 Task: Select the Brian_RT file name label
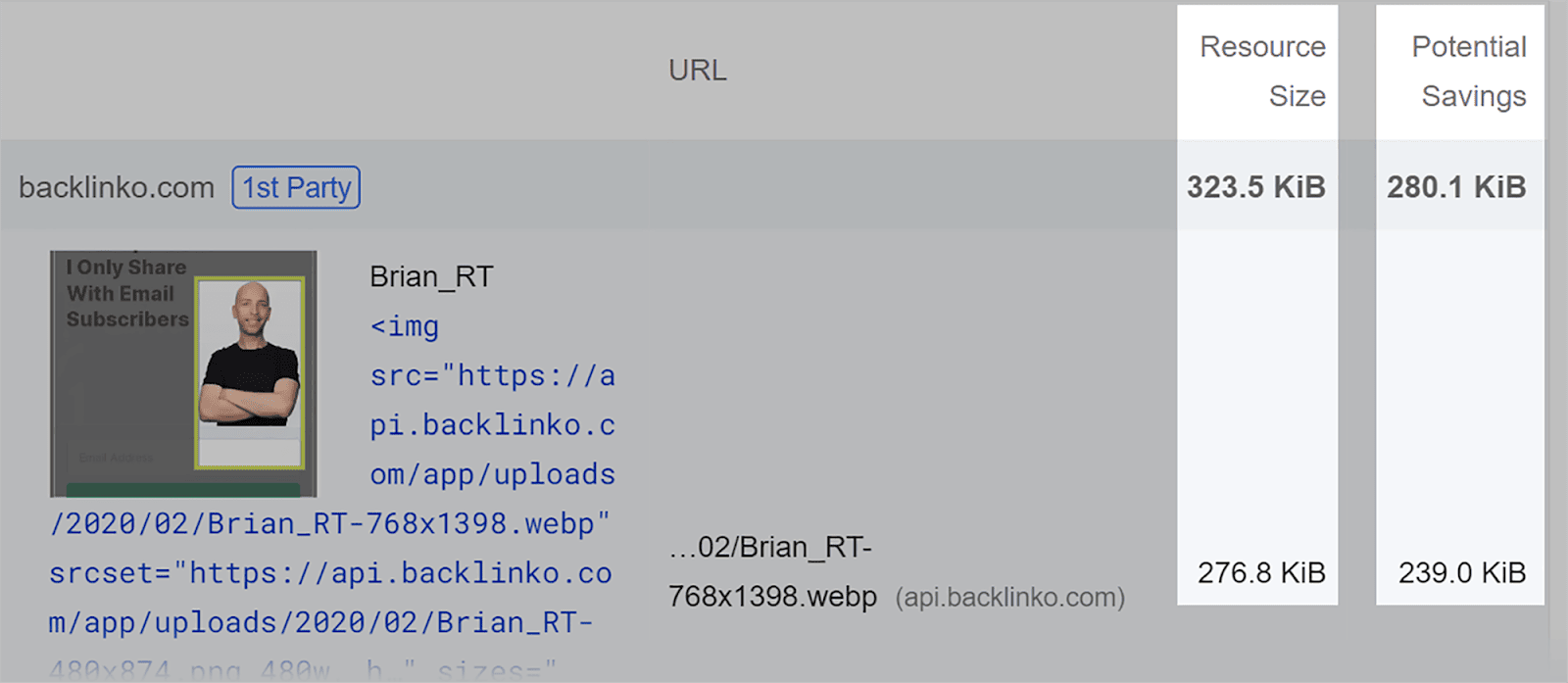click(429, 275)
